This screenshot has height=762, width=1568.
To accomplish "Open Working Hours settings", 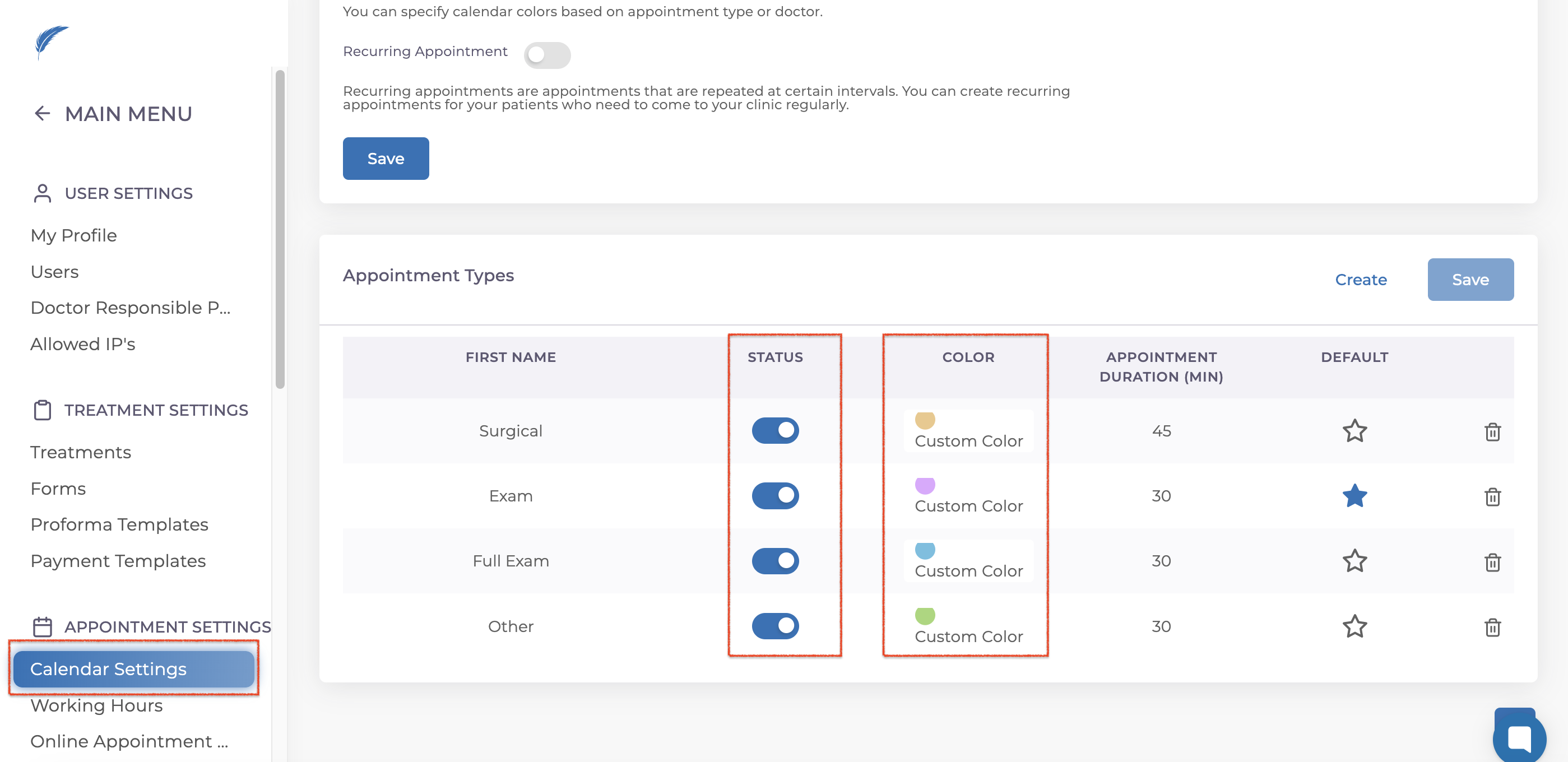I will click(96, 705).
